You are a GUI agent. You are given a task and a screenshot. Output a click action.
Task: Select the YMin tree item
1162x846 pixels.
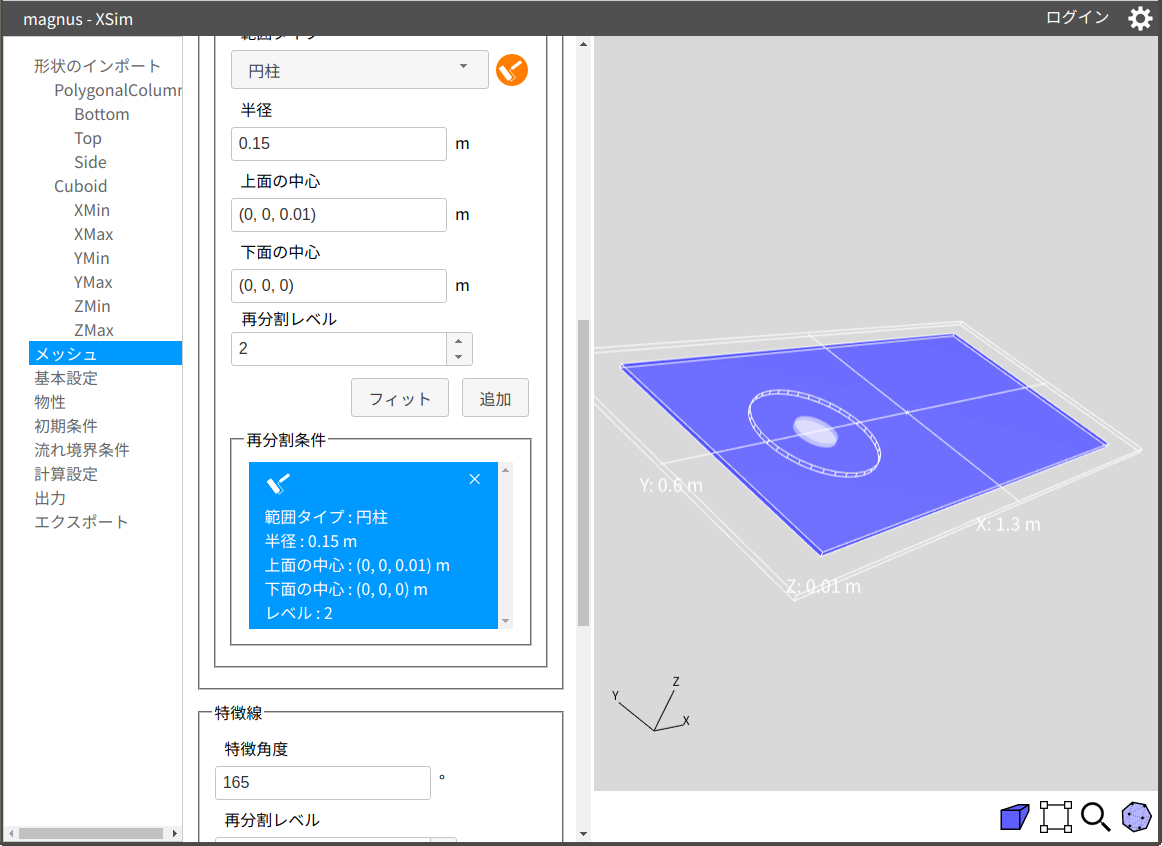pyautogui.click(x=91, y=259)
